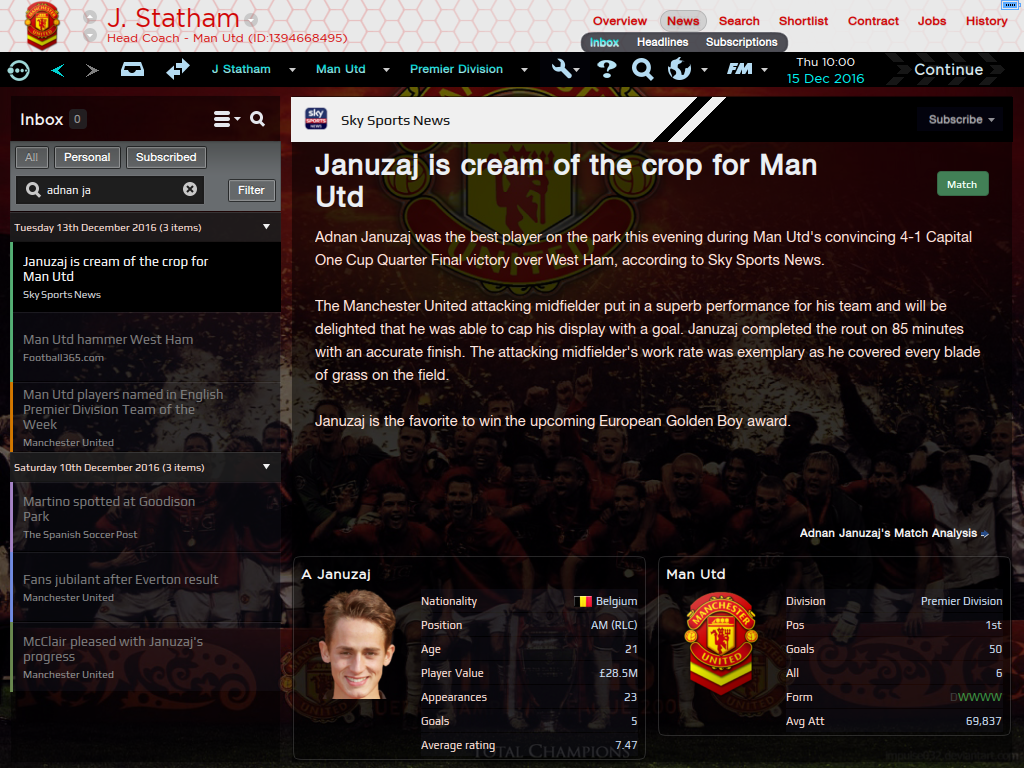The image size is (1024, 768).
Task: Toggle the Personal inbox filter
Action: click(87, 157)
